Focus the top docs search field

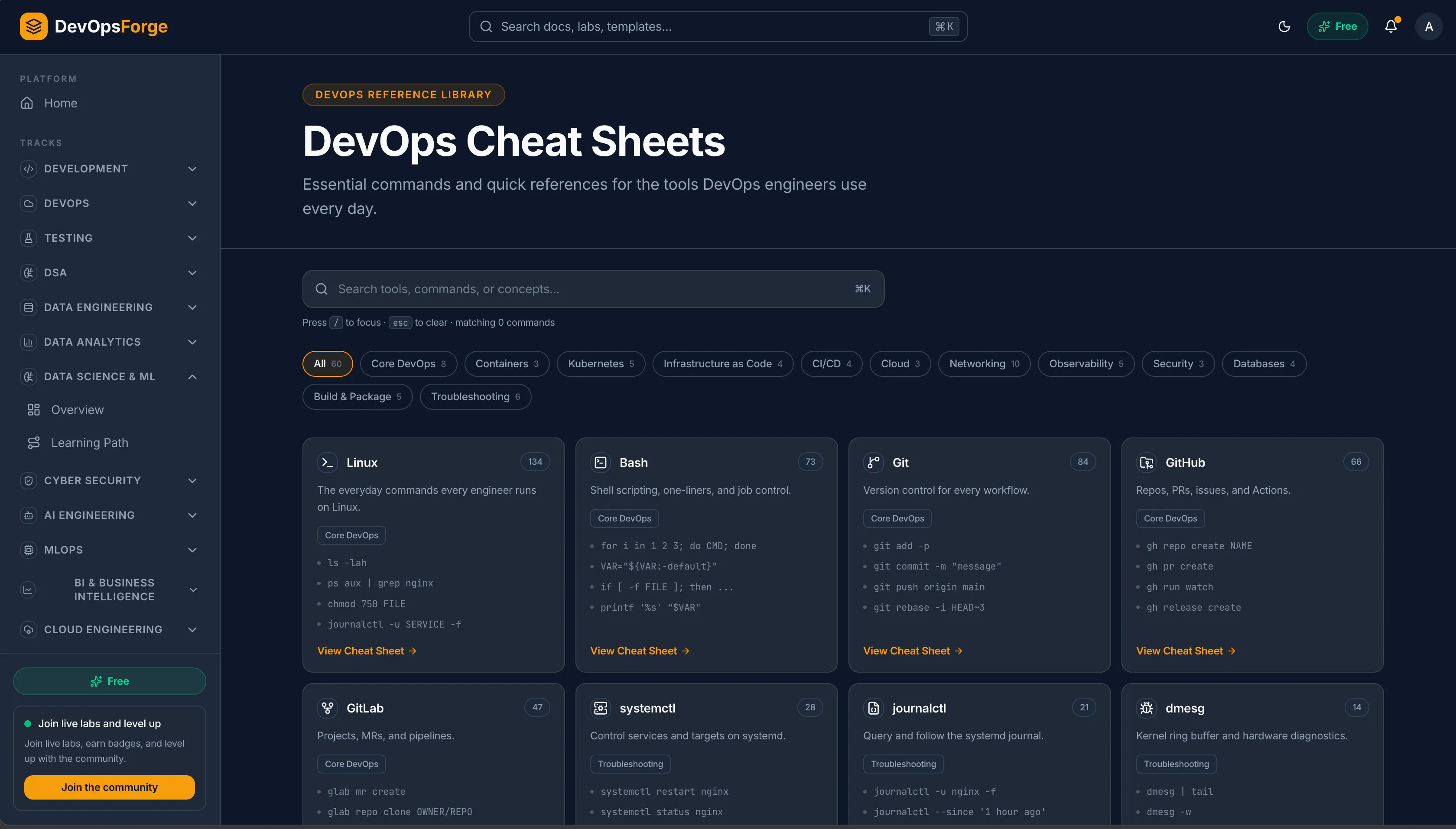point(718,26)
